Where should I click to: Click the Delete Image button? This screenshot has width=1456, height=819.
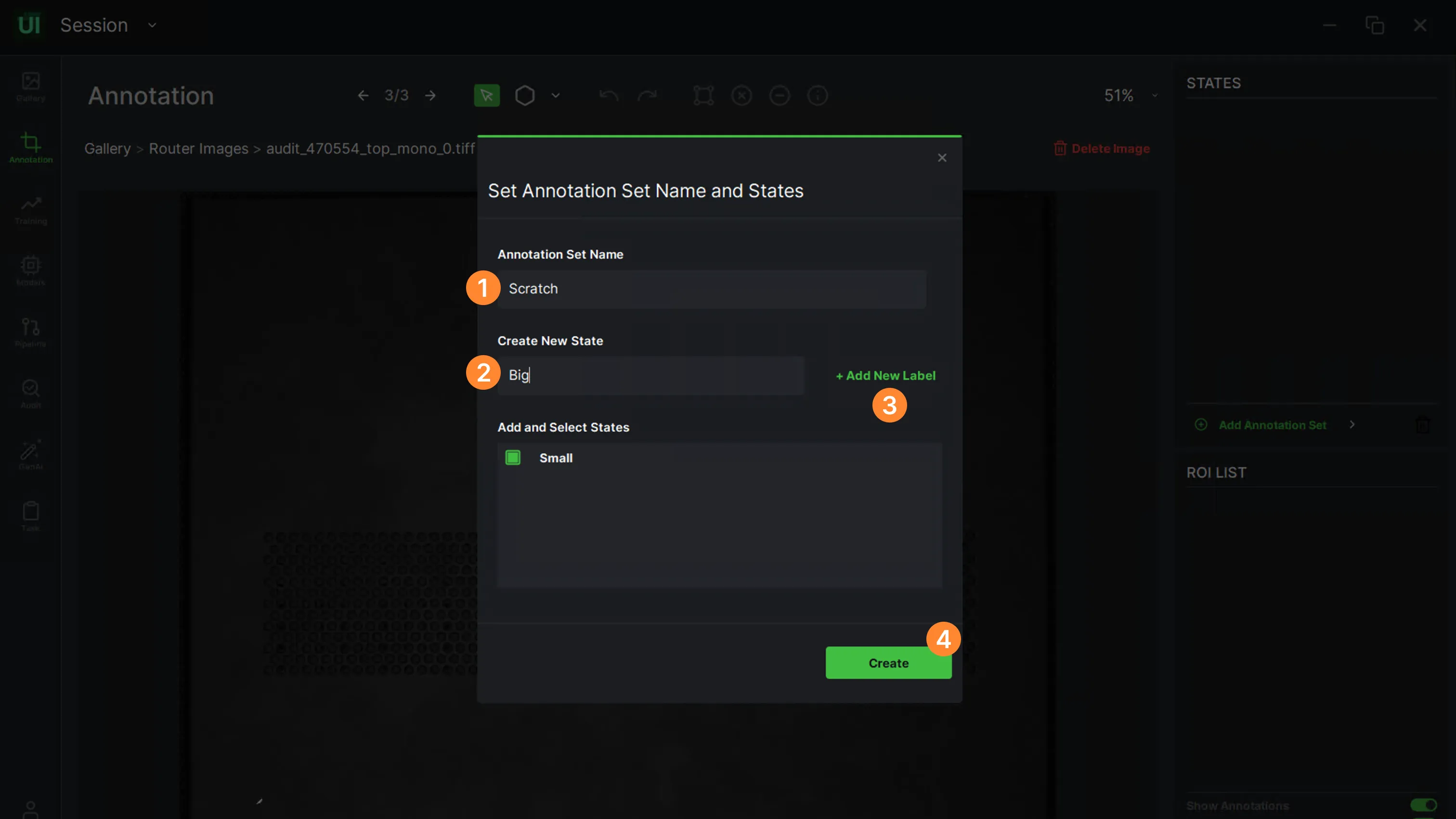[1102, 149]
